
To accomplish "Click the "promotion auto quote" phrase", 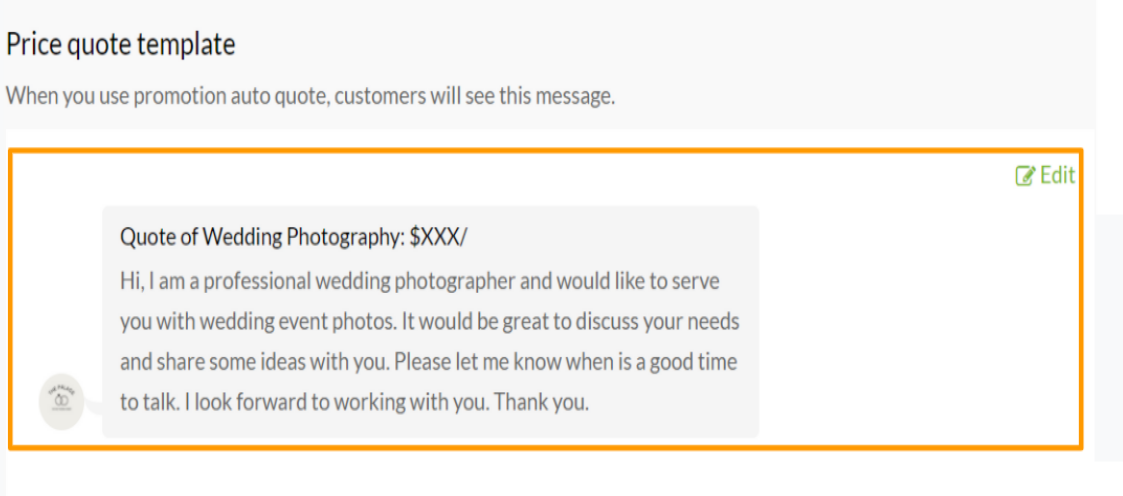I will click(x=197, y=97).
